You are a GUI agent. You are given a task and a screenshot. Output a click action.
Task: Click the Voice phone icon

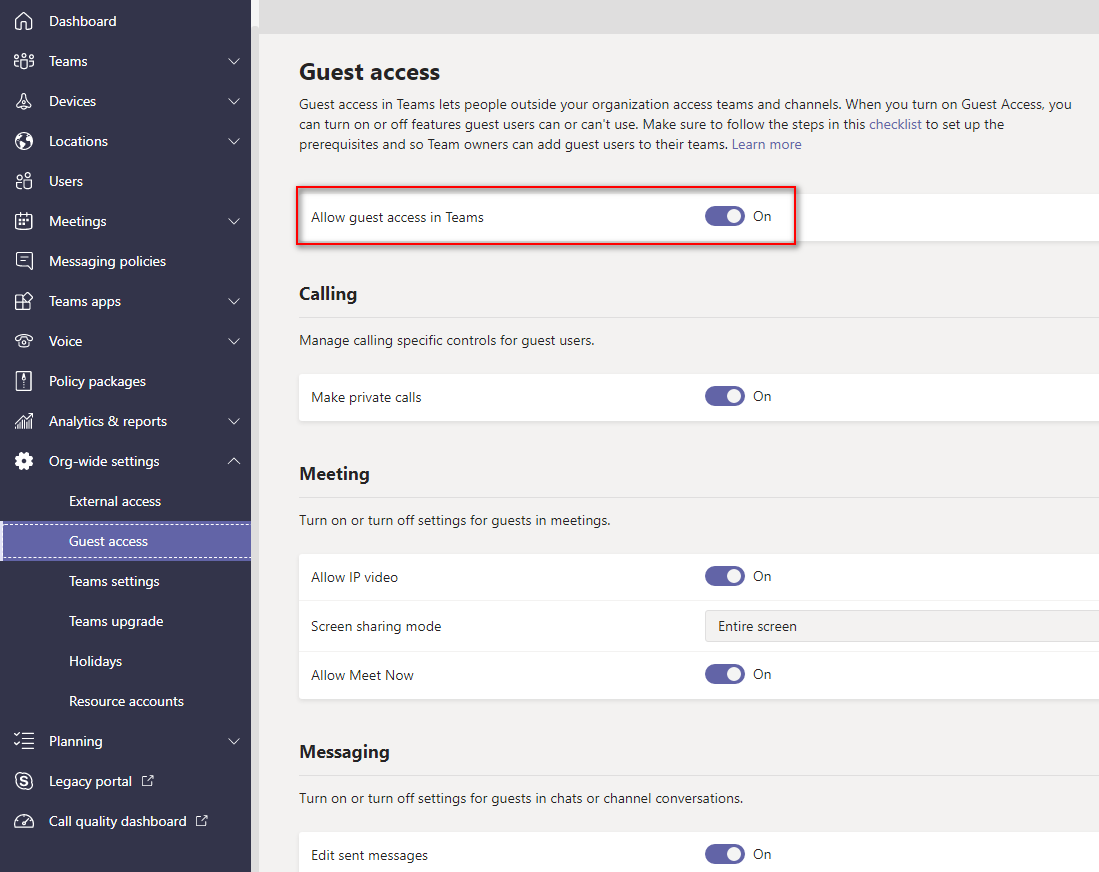click(x=24, y=341)
